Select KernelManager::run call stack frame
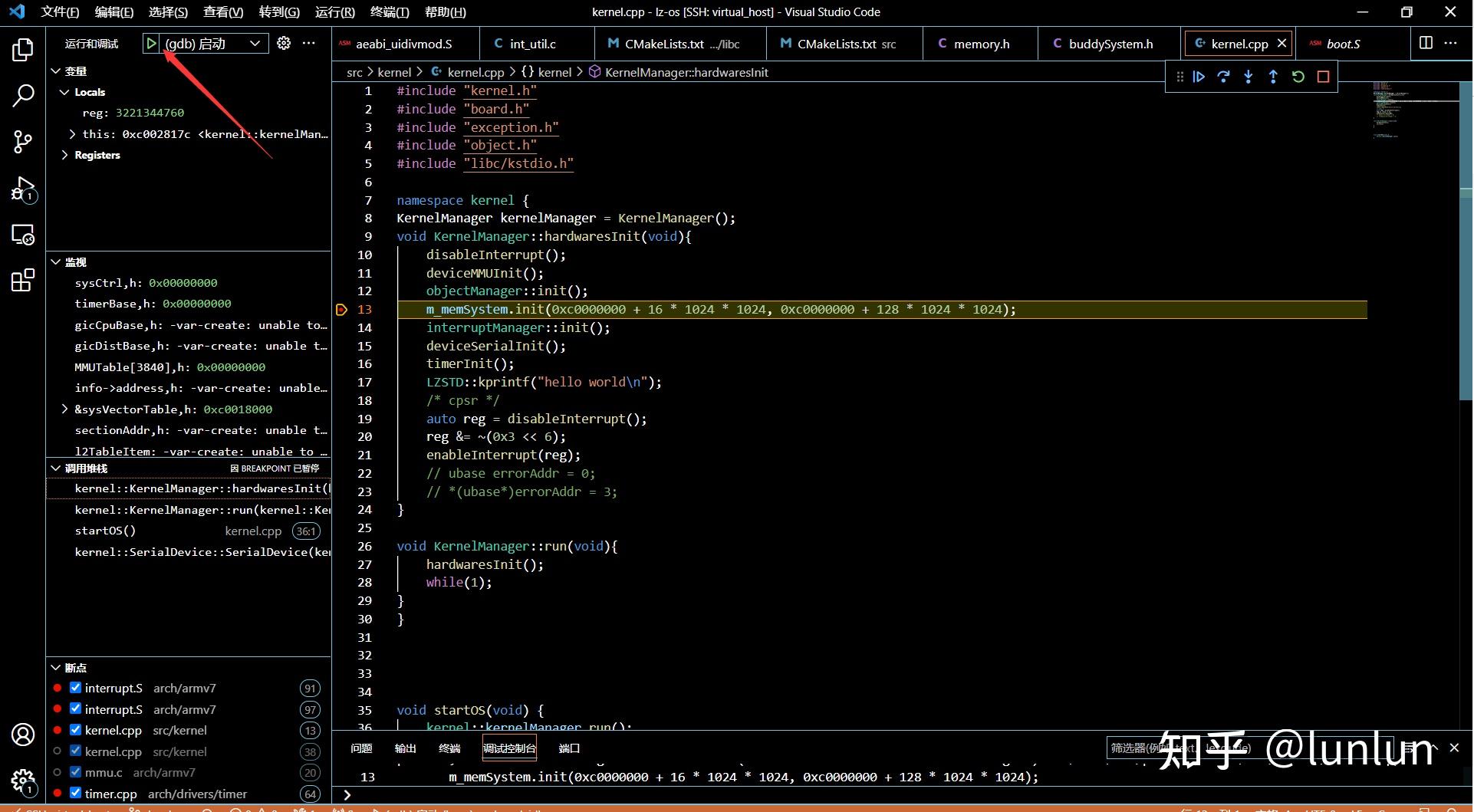 (189, 510)
